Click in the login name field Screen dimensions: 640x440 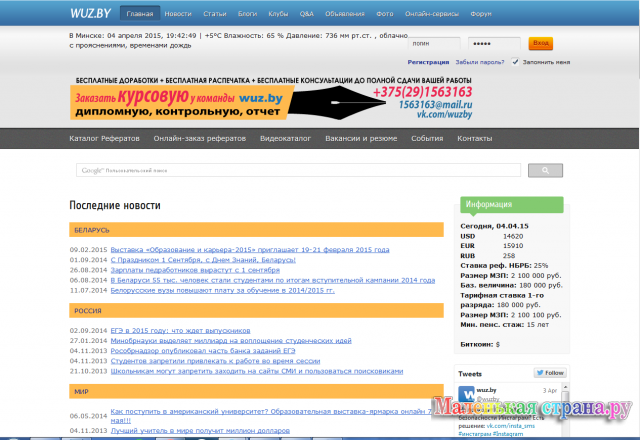pos(435,44)
